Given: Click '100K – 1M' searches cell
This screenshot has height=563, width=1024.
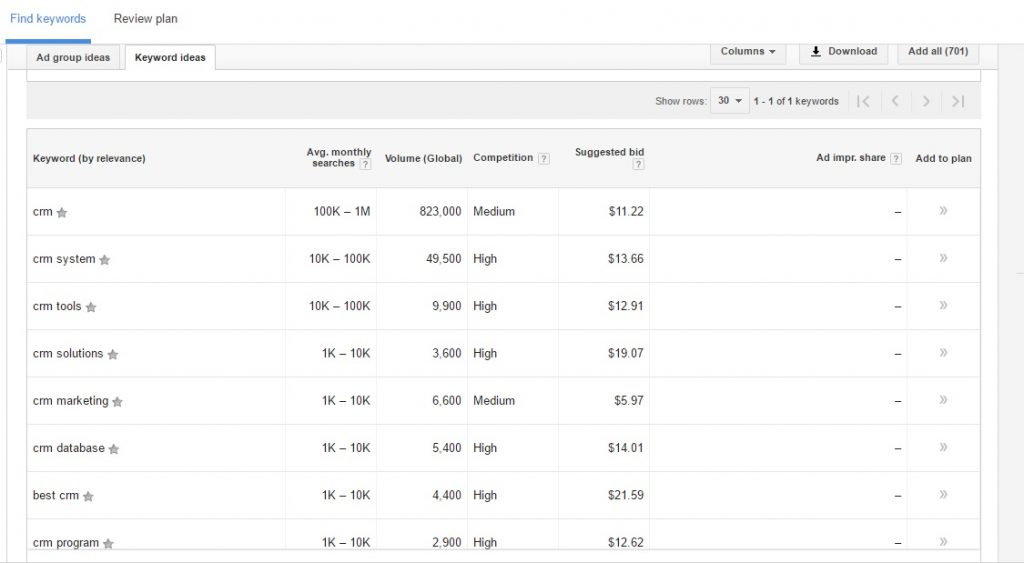Looking at the screenshot, I should (x=342, y=212).
